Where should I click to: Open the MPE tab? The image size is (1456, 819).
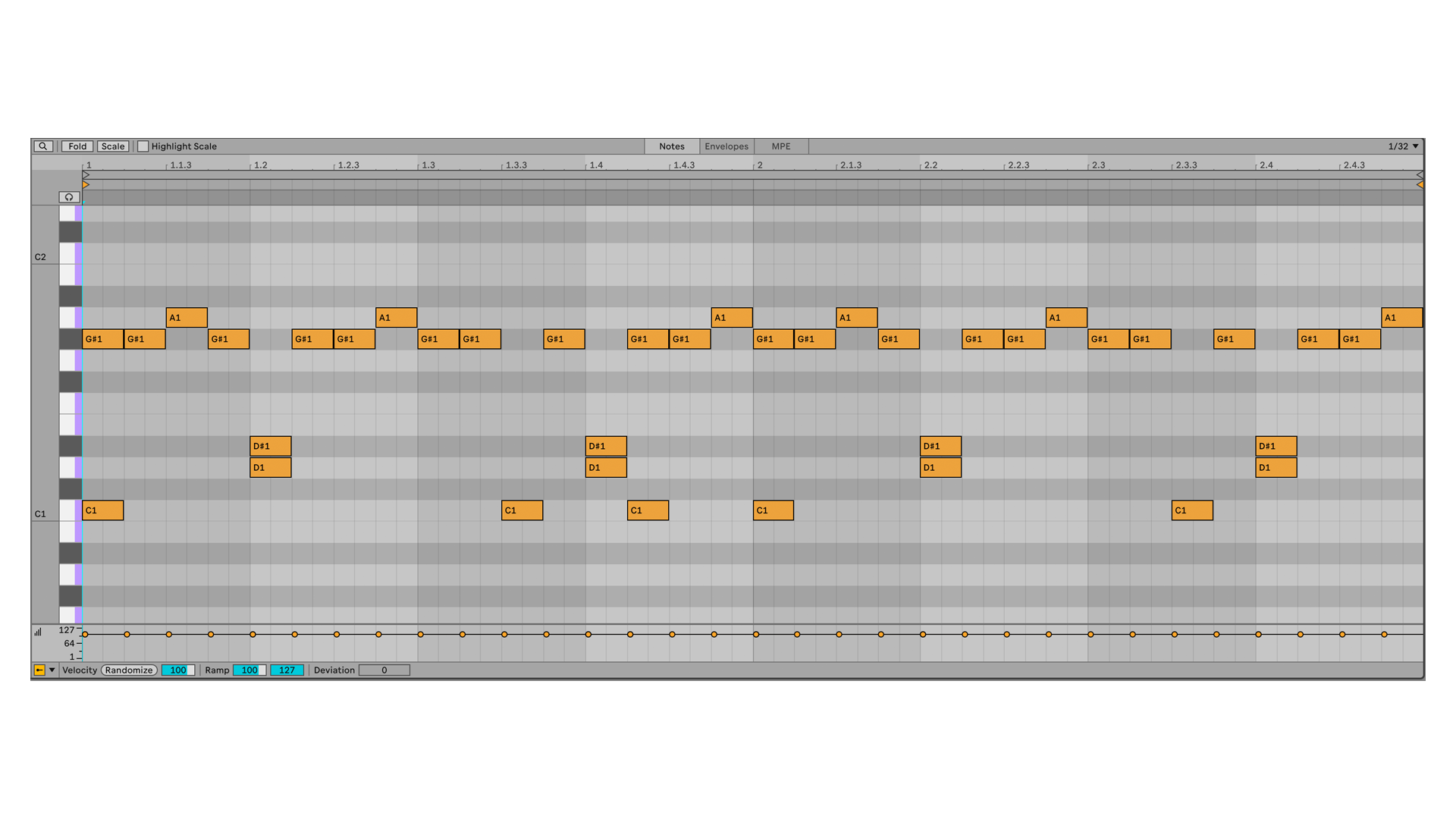781,146
